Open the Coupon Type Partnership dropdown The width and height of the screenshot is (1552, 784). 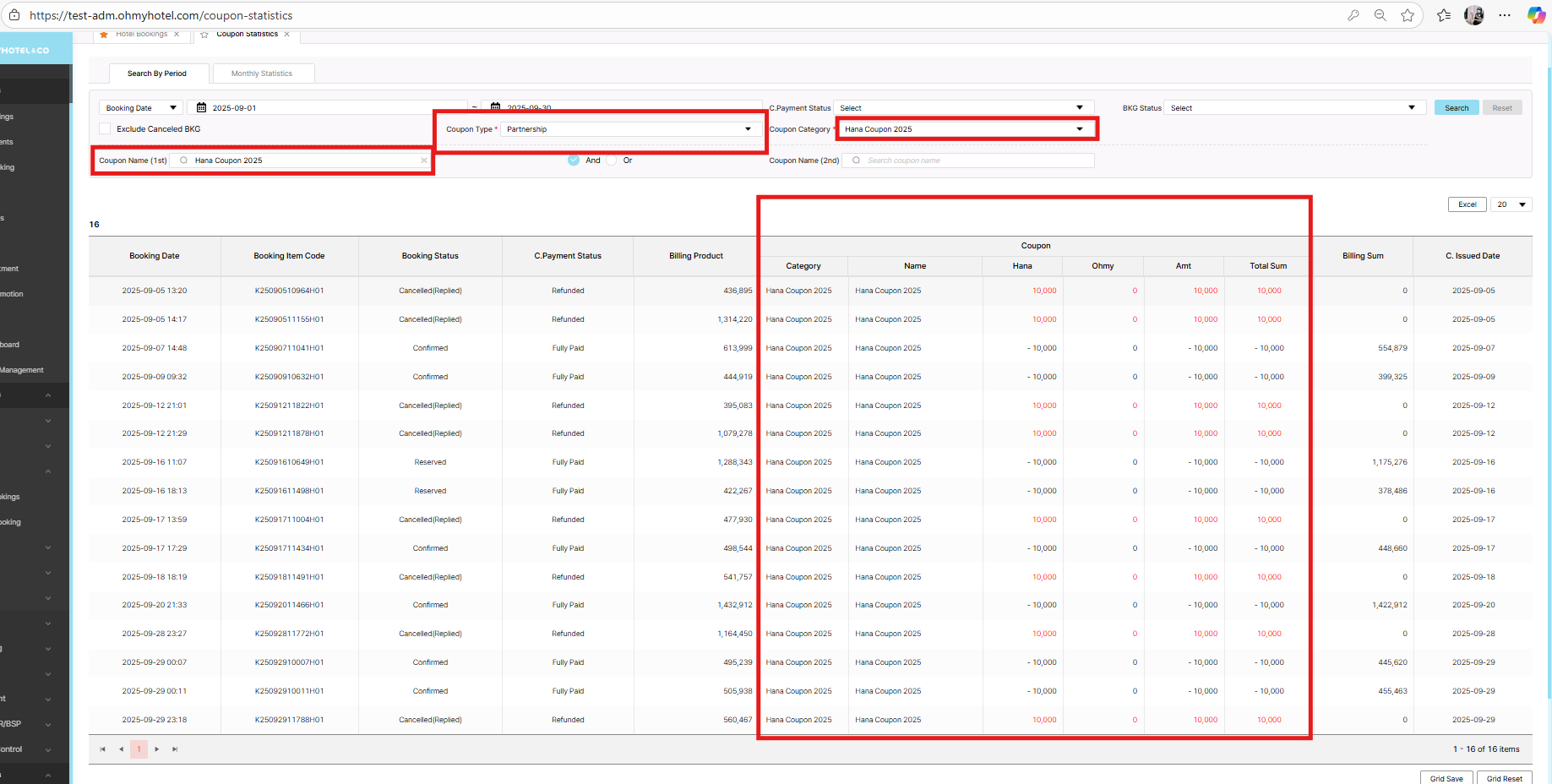(x=629, y=129)
